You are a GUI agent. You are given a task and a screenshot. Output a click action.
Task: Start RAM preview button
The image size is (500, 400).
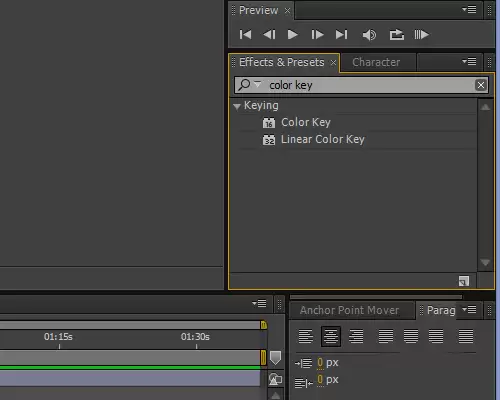pyautogui.click(x=421, y=35)
